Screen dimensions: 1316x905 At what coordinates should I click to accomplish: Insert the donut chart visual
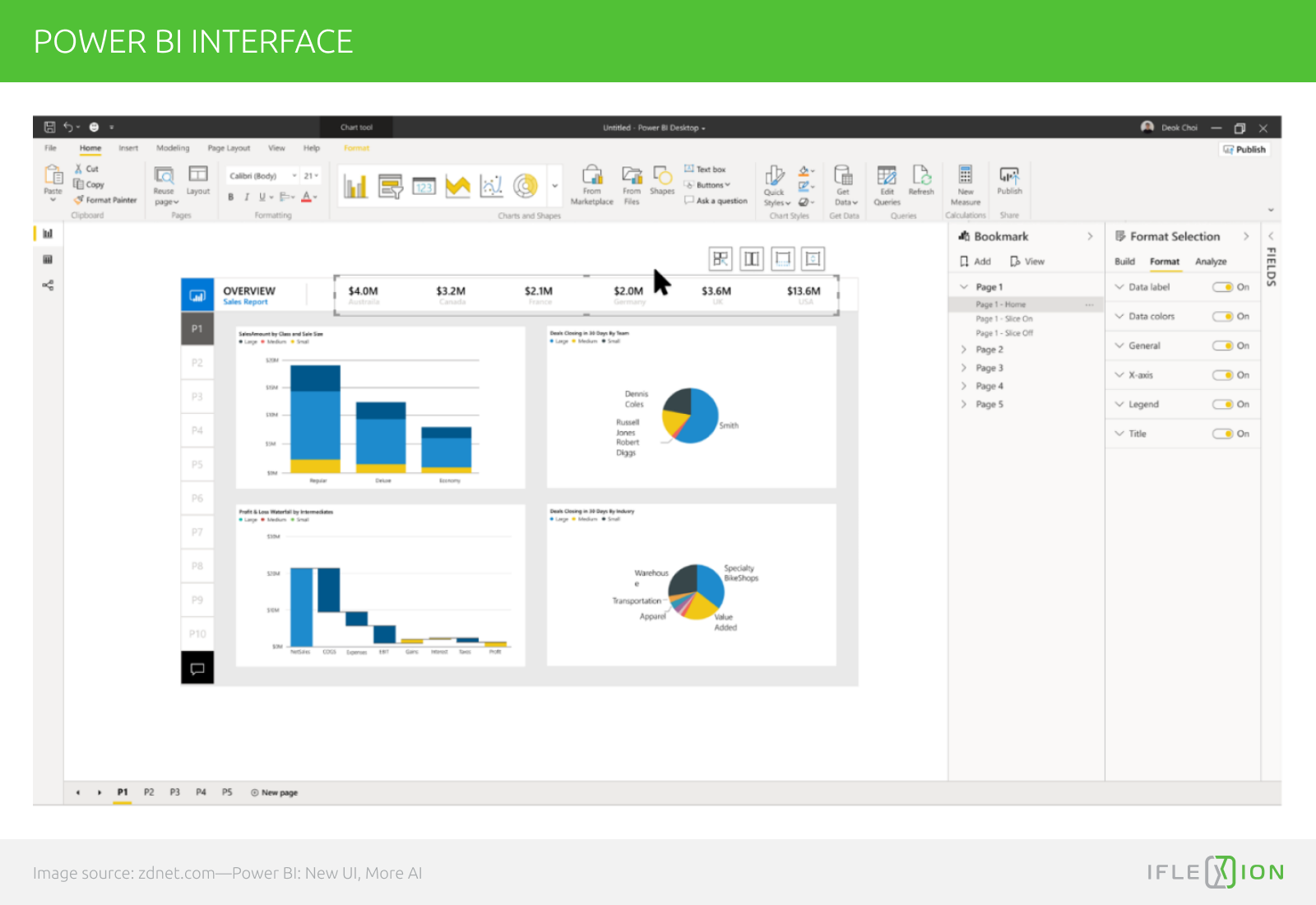pyautogui.click(x=526, y=186)
